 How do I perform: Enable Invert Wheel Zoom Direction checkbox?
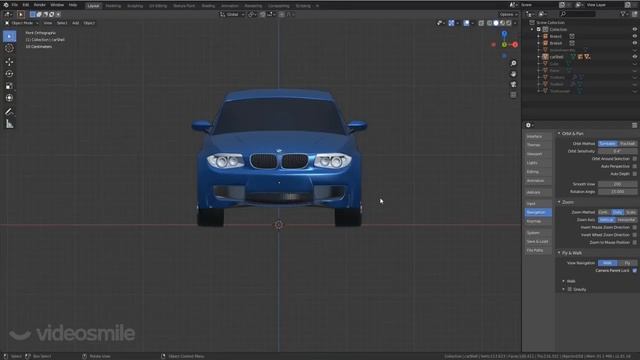(x=634, y=235)
